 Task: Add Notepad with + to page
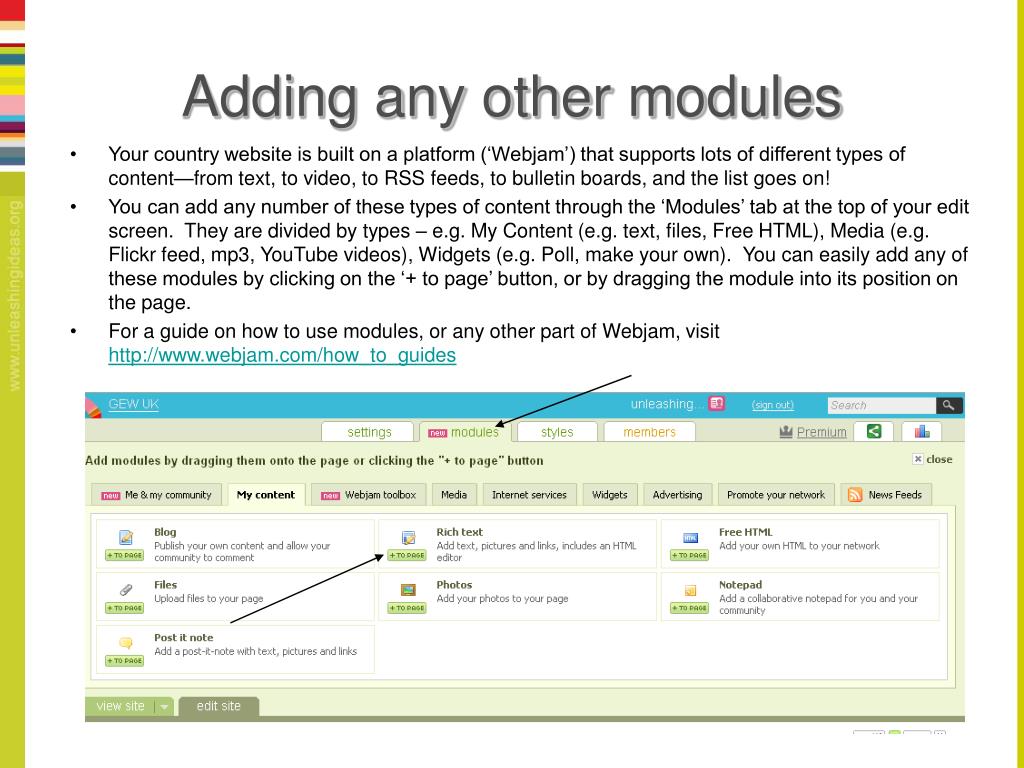(x=690, y=608)
